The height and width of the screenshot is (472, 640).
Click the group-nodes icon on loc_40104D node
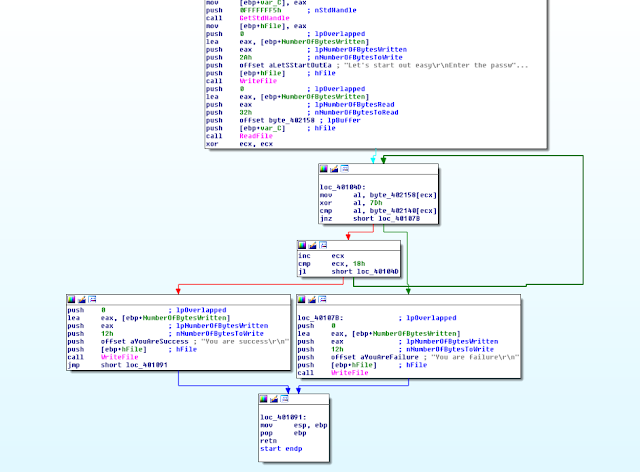point(344,169)
